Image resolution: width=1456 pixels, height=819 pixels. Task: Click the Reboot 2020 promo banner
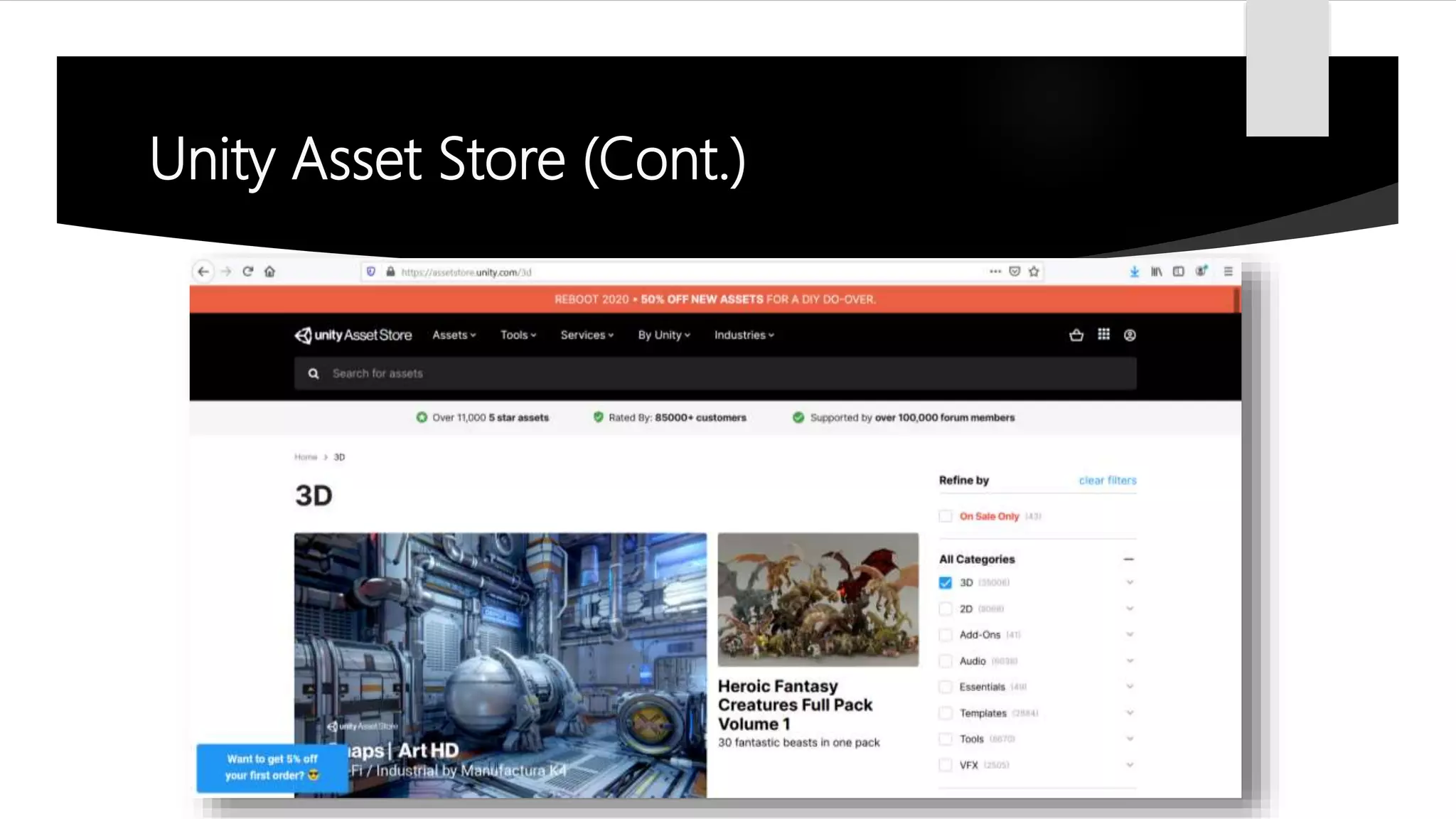(715, 299)
